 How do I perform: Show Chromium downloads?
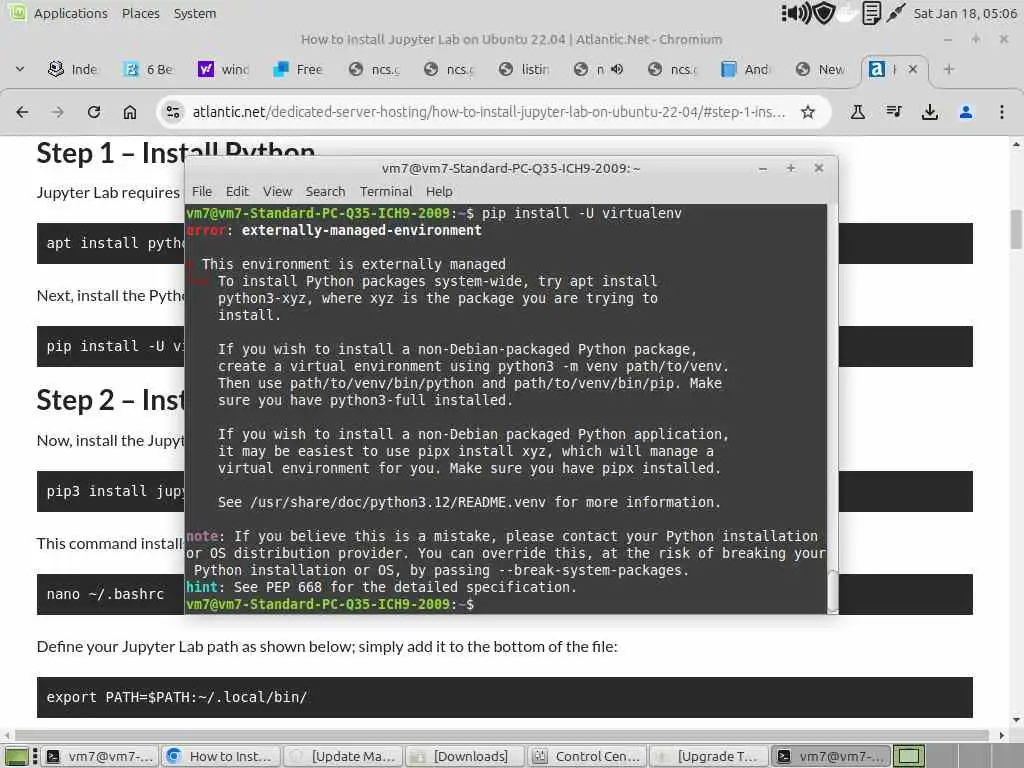(x=929, y=112)
